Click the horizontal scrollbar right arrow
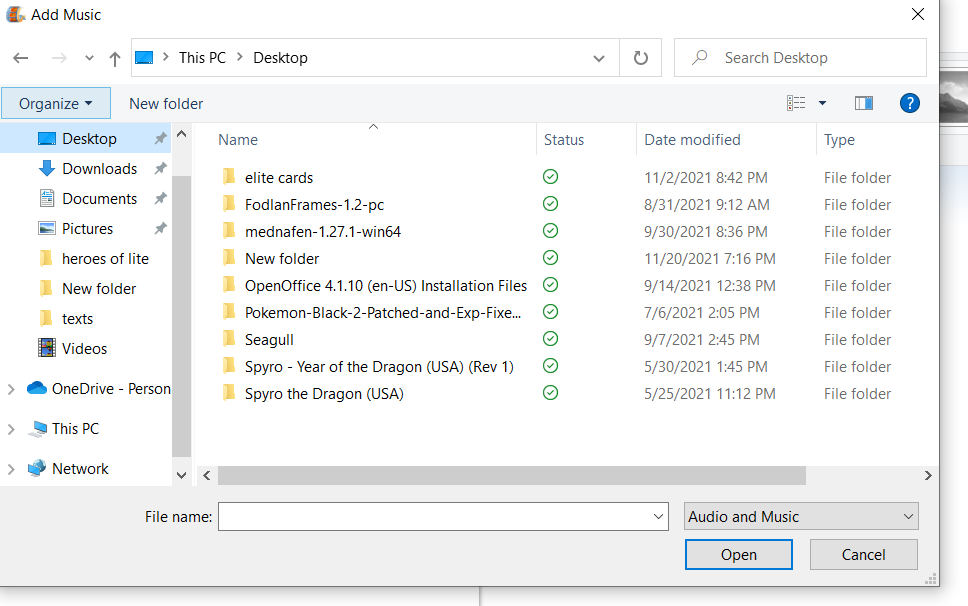The height and width of the screenshot is (606, 968). [928, 475]
